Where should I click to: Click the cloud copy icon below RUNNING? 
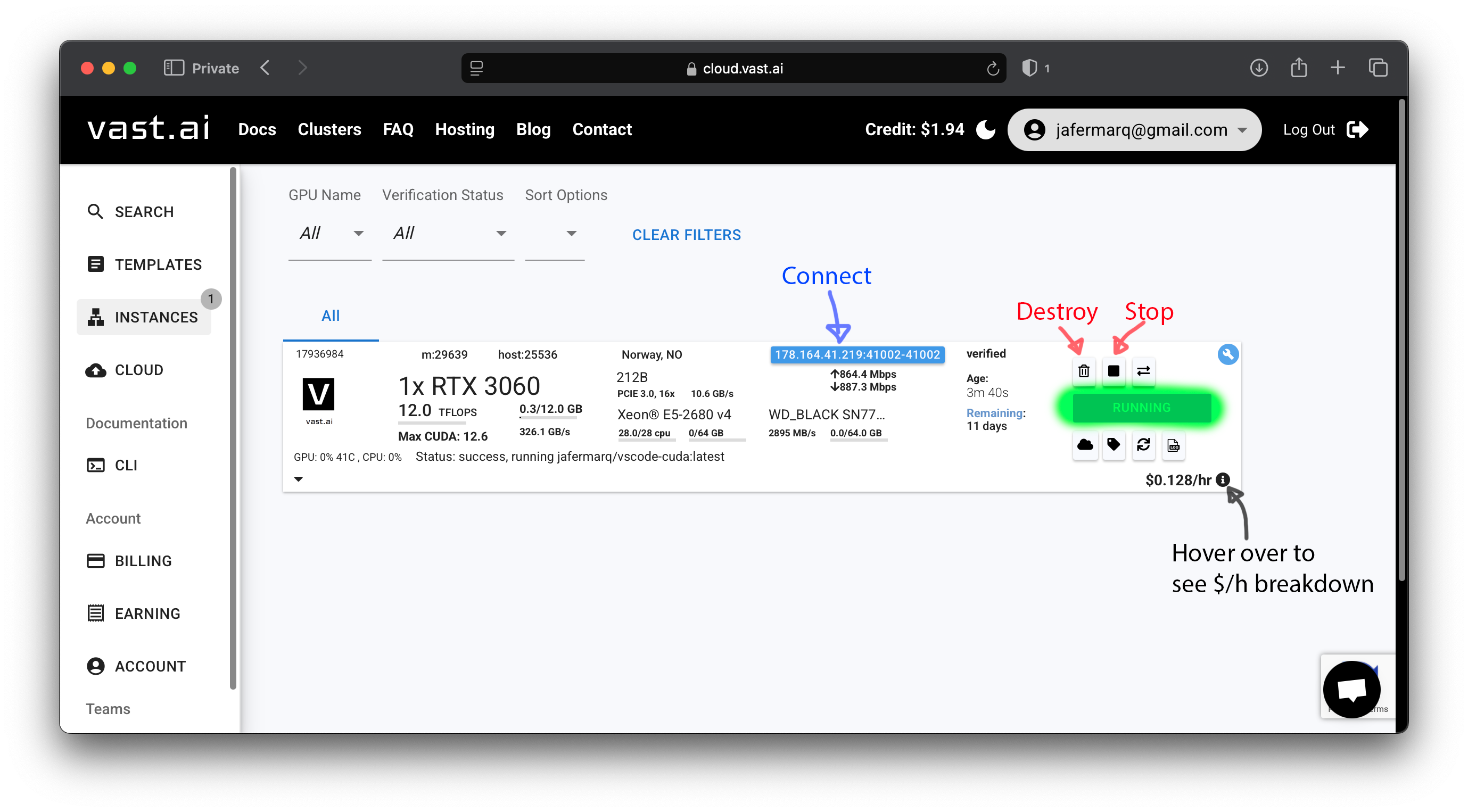(1084, 444)
